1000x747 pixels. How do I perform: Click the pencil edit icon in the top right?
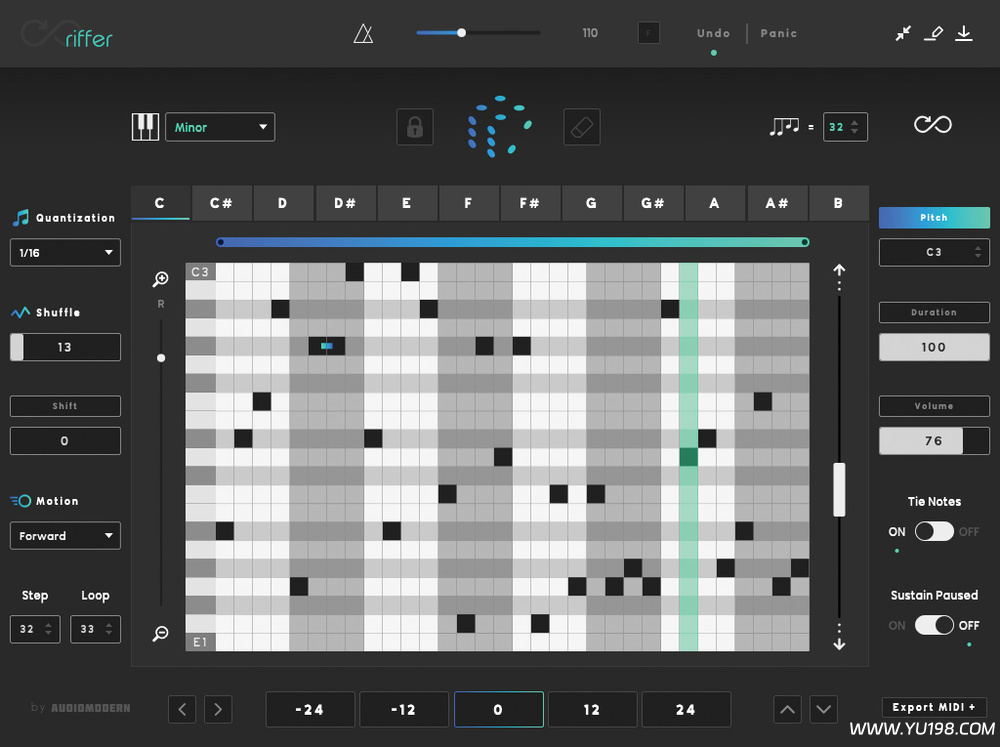pos(933,33)
